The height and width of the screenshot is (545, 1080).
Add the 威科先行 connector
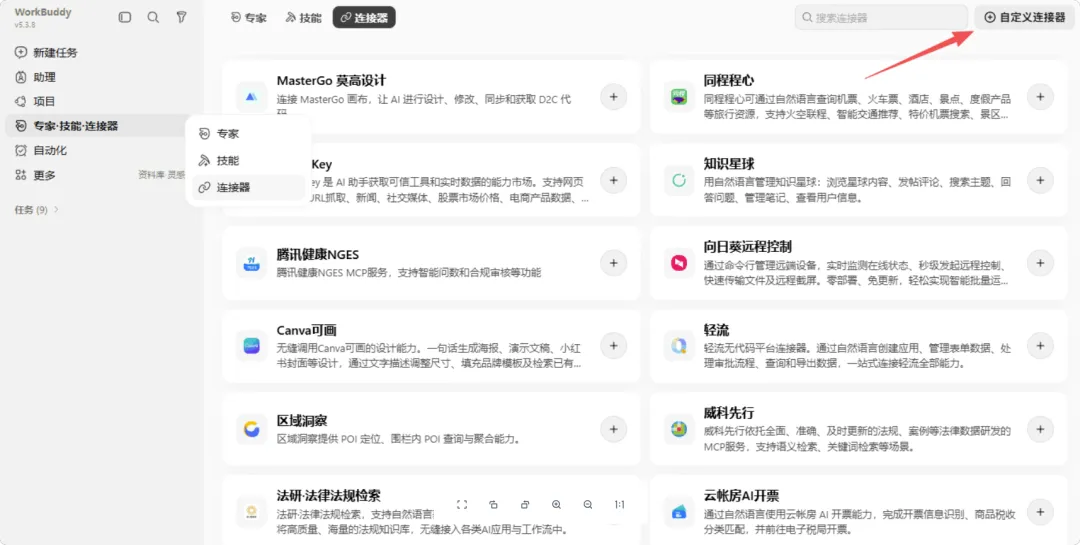(x=1040, y=429)
